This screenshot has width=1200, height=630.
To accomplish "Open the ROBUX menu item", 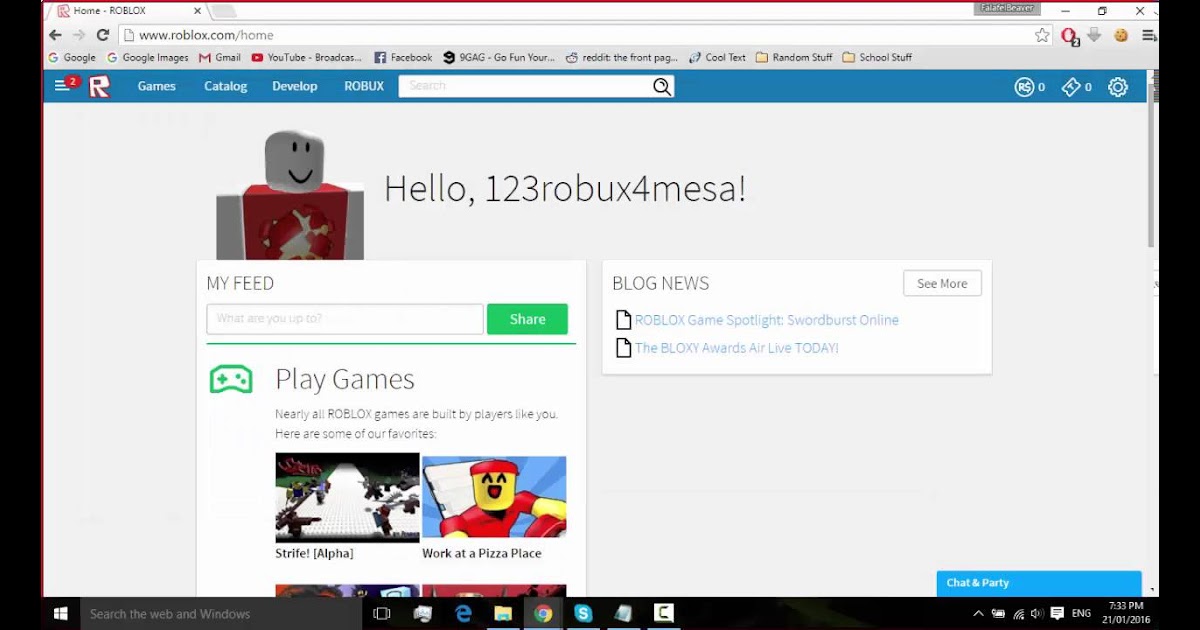I will click(x=364, y=87).
